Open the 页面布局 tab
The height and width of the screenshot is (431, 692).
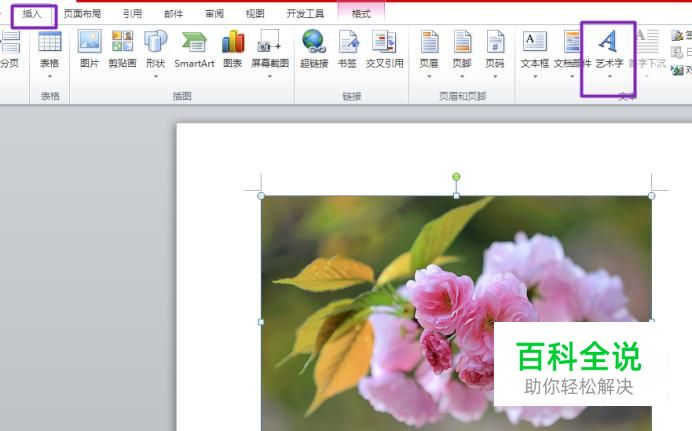point(82,14)
